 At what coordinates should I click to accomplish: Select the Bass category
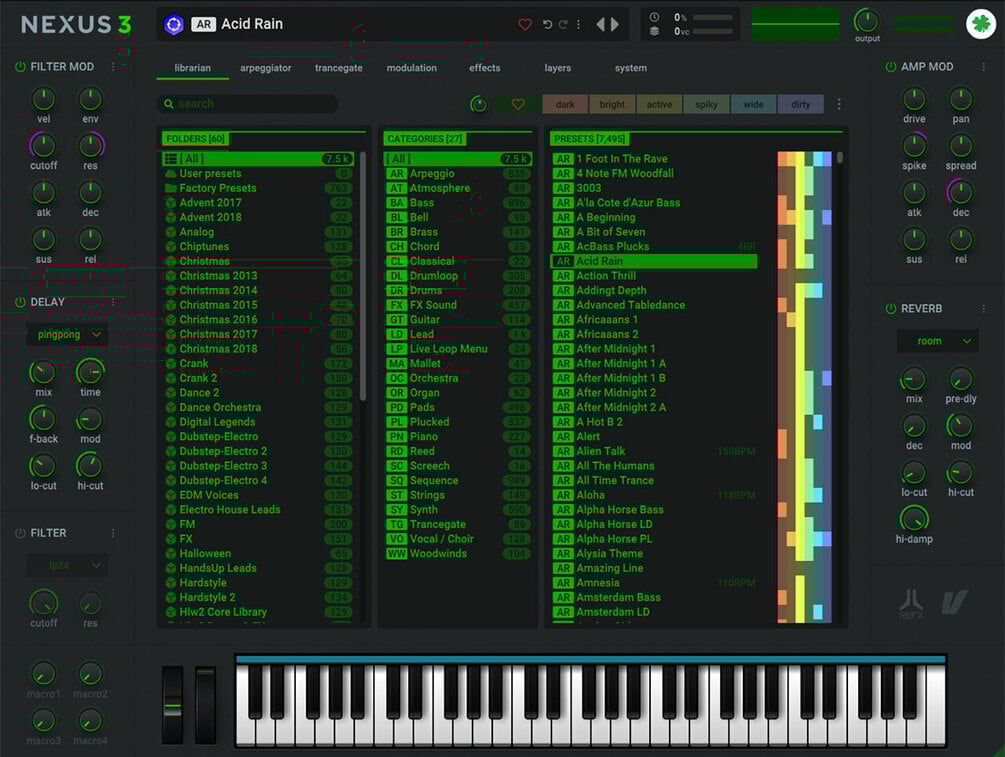click(458, 203)
